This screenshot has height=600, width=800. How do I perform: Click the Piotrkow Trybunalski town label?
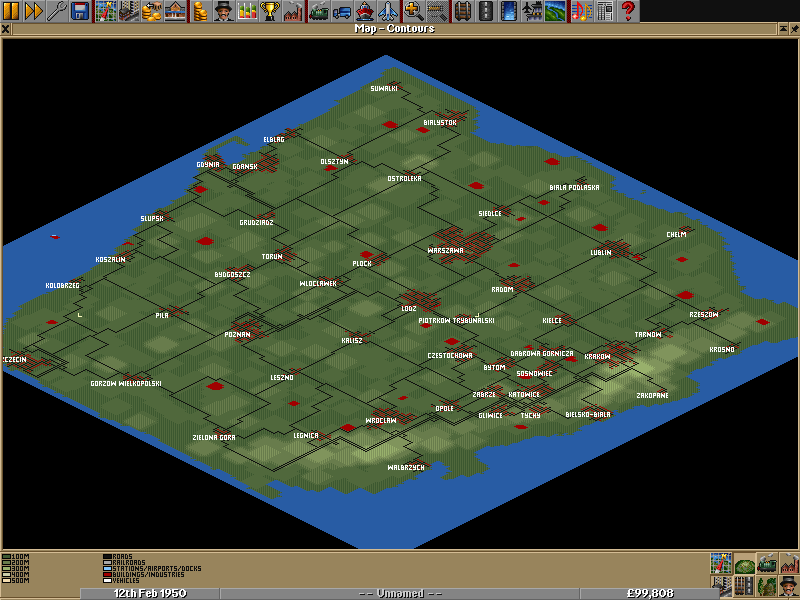click(456, 321)
